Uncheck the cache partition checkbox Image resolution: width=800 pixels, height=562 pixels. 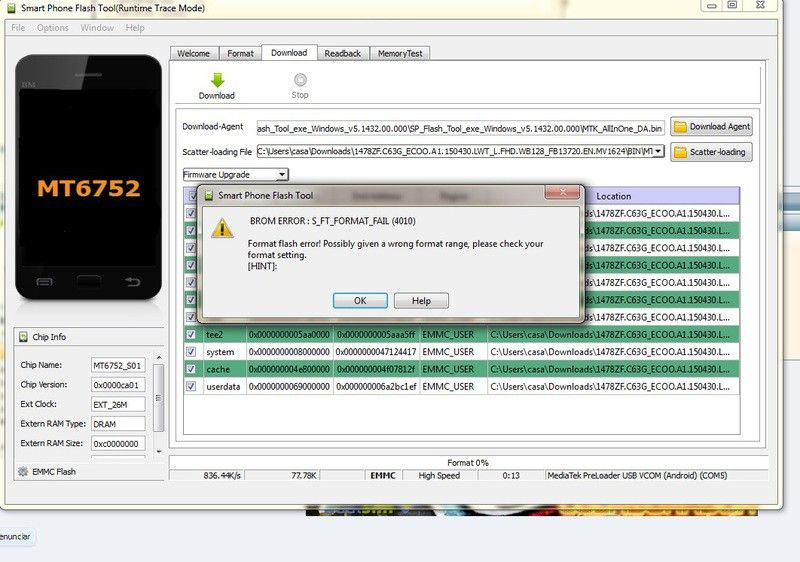[191, 369]
